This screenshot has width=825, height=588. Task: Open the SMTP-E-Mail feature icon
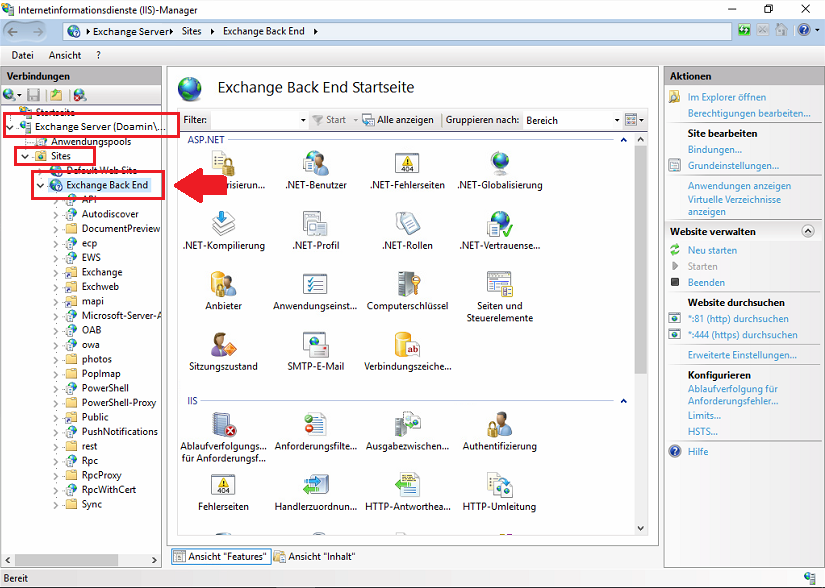(x=316, y=345)
